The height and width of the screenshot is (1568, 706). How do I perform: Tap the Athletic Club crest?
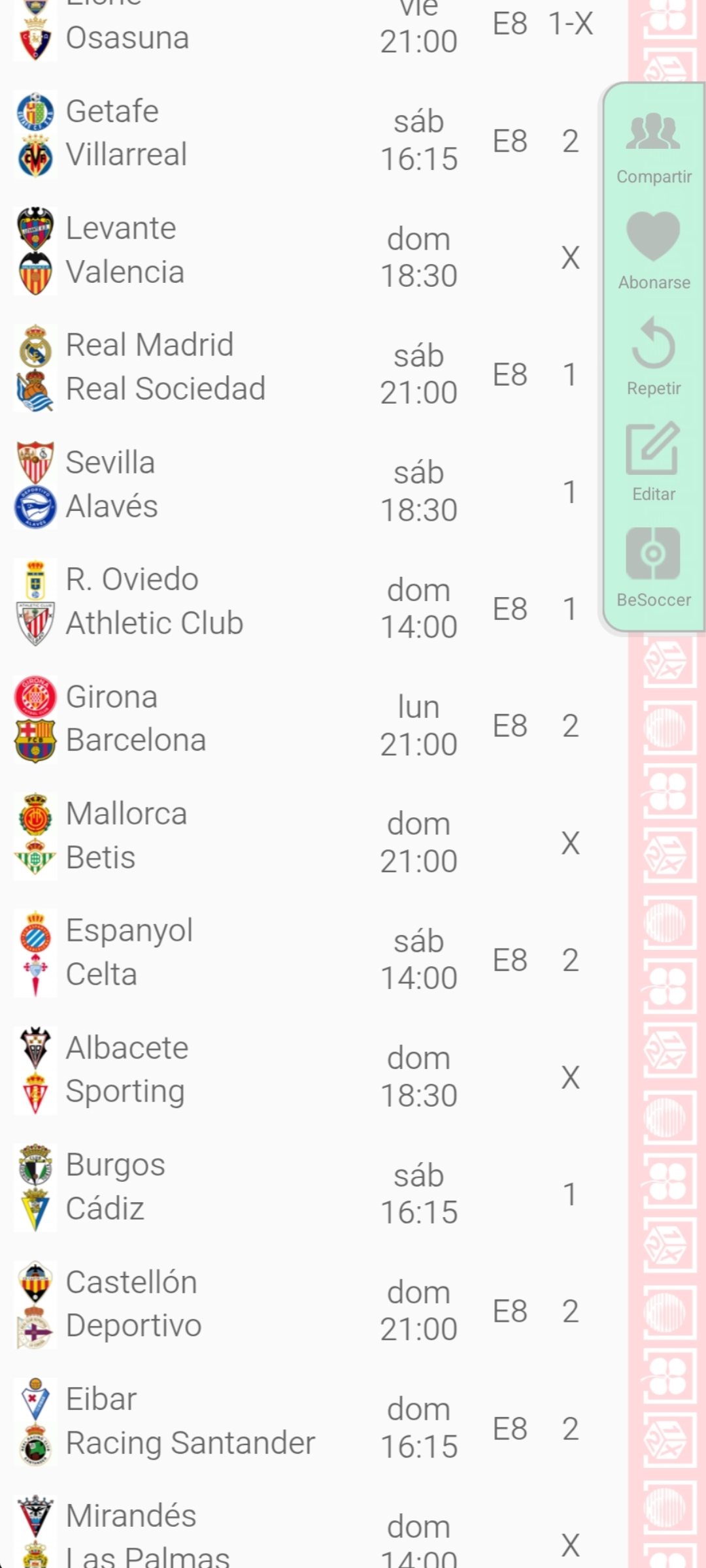tap(35, 623)
